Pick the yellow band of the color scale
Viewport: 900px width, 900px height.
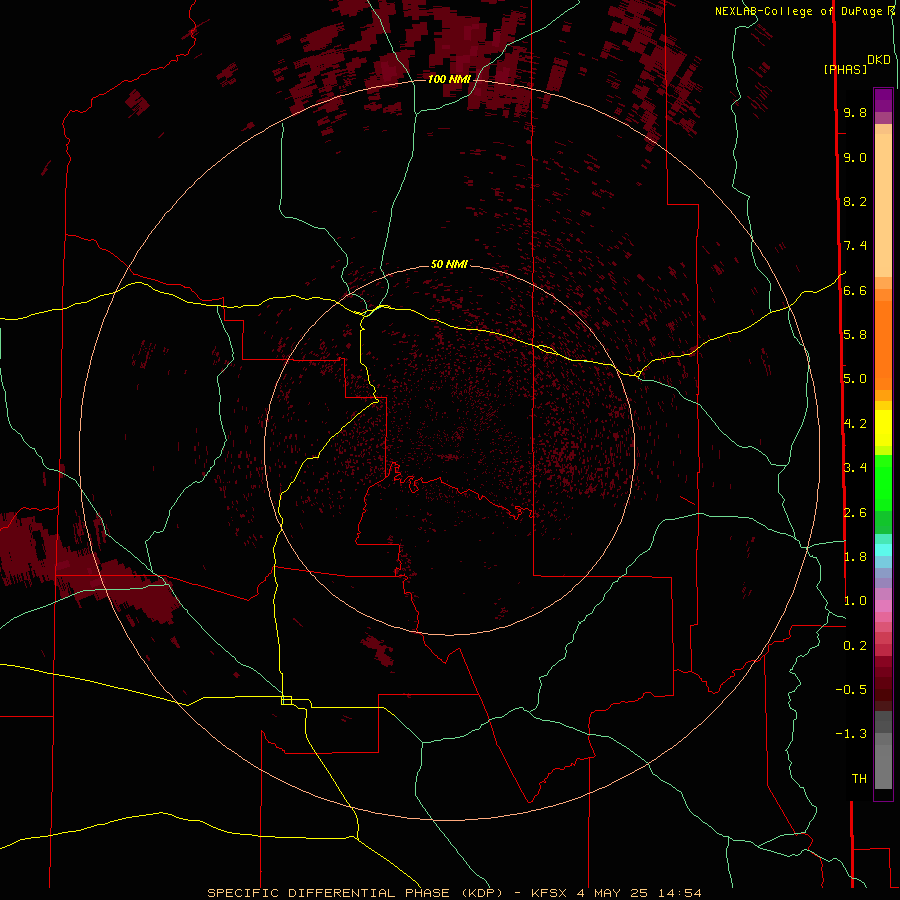(883, 428)
